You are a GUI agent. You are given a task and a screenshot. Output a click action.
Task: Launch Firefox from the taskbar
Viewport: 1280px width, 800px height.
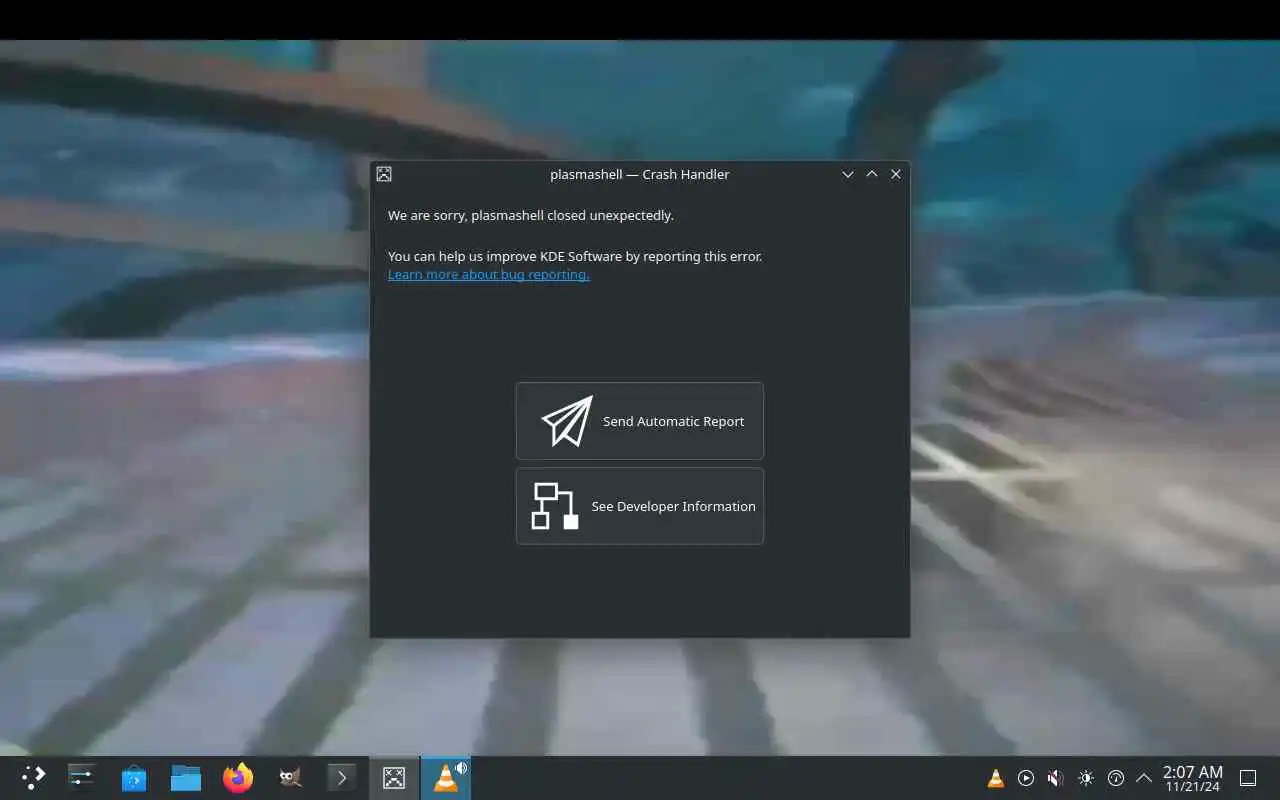(x=238, y=777)
